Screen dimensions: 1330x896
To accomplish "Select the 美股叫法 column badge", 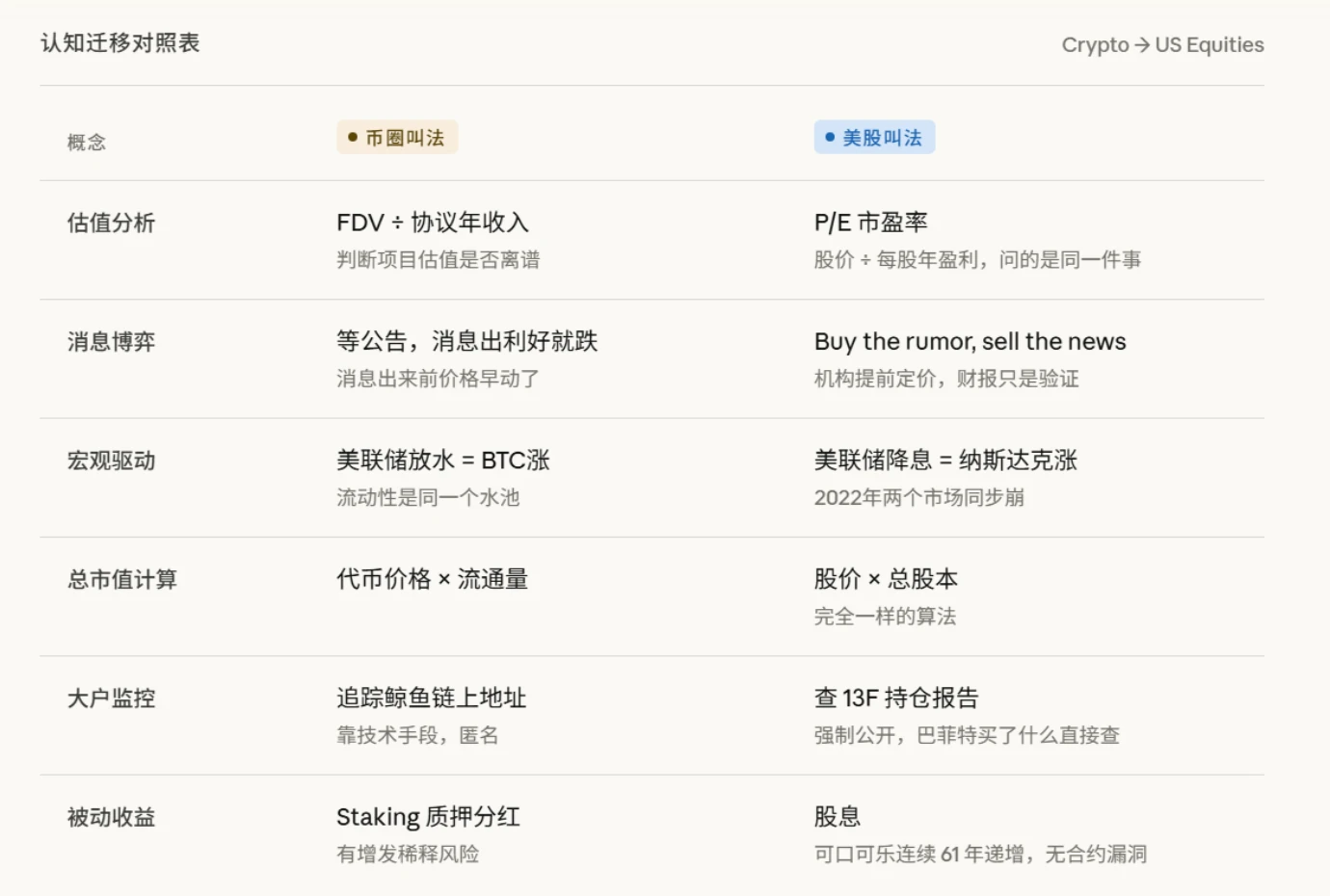I will (x=874, y=137).
